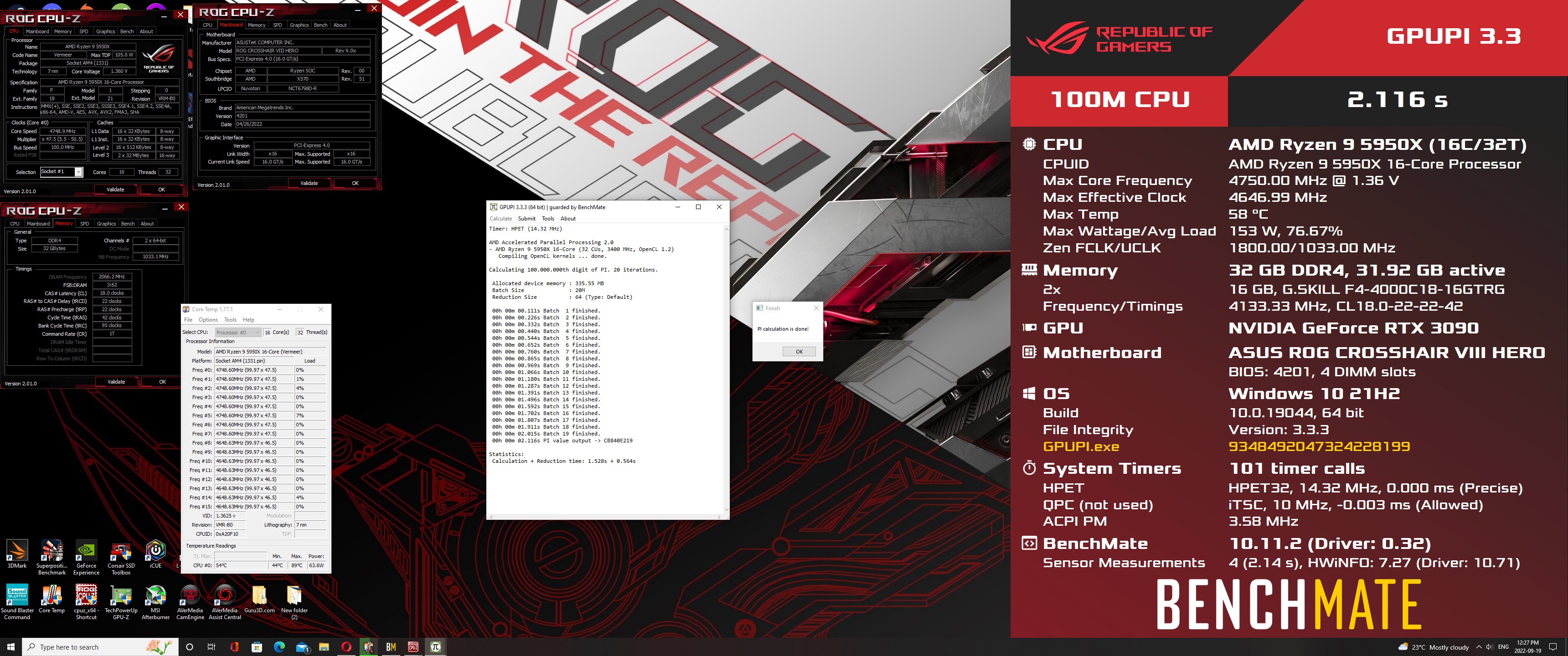Click the GPUPI pi taskbar icon
Viewport: 1568px width, 656px height.
tap(436, 647)
